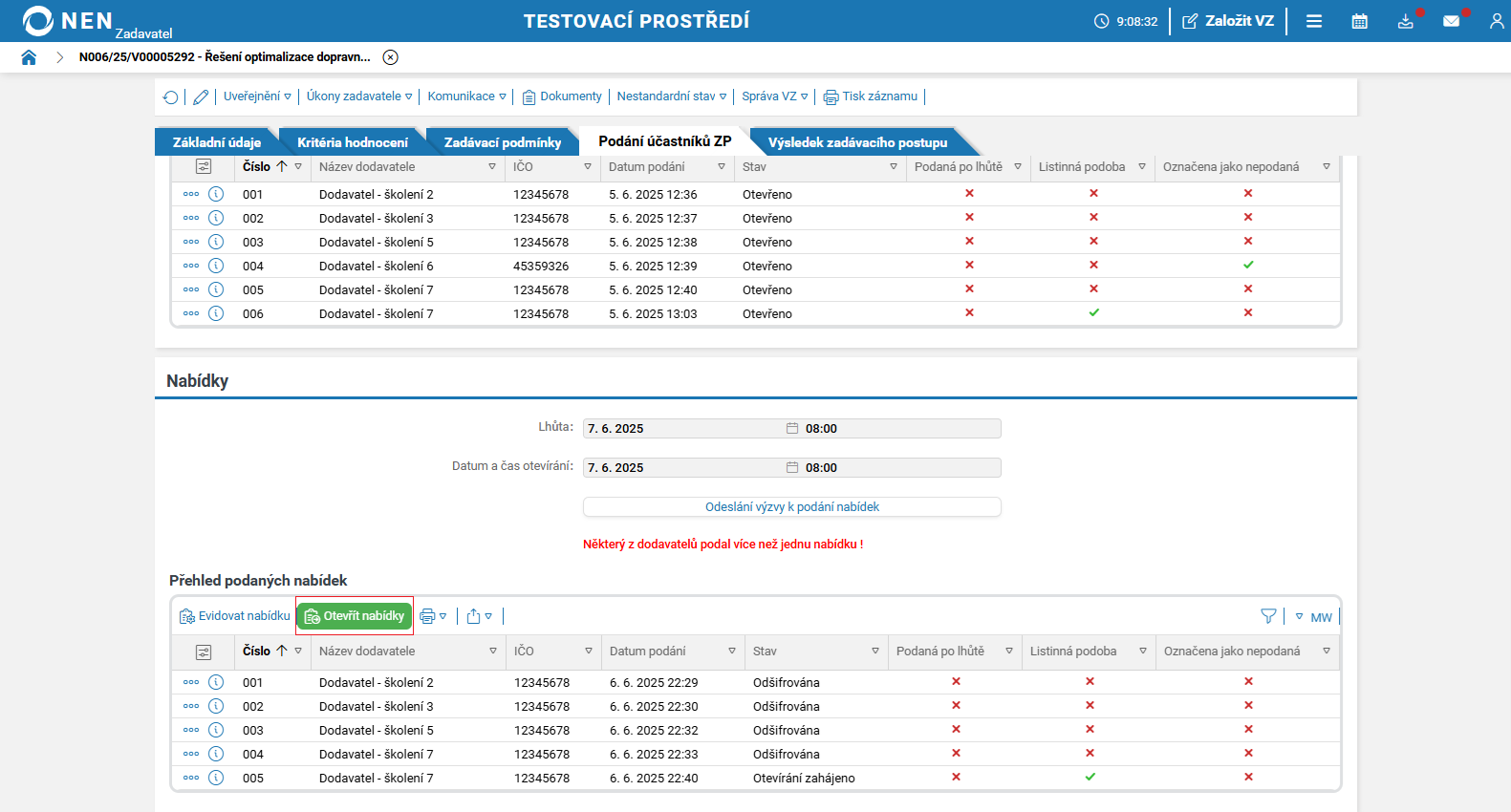Open the filter funnel icon
The image size is (1511, 812).
1268,616
